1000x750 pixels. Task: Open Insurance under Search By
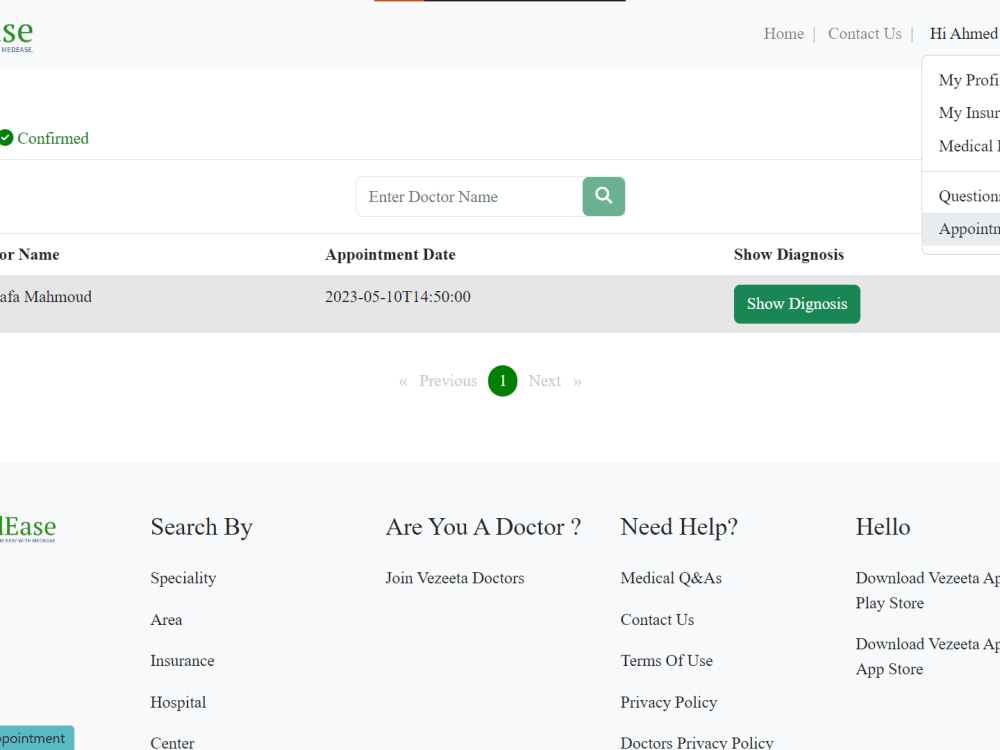tap(182, 661)
